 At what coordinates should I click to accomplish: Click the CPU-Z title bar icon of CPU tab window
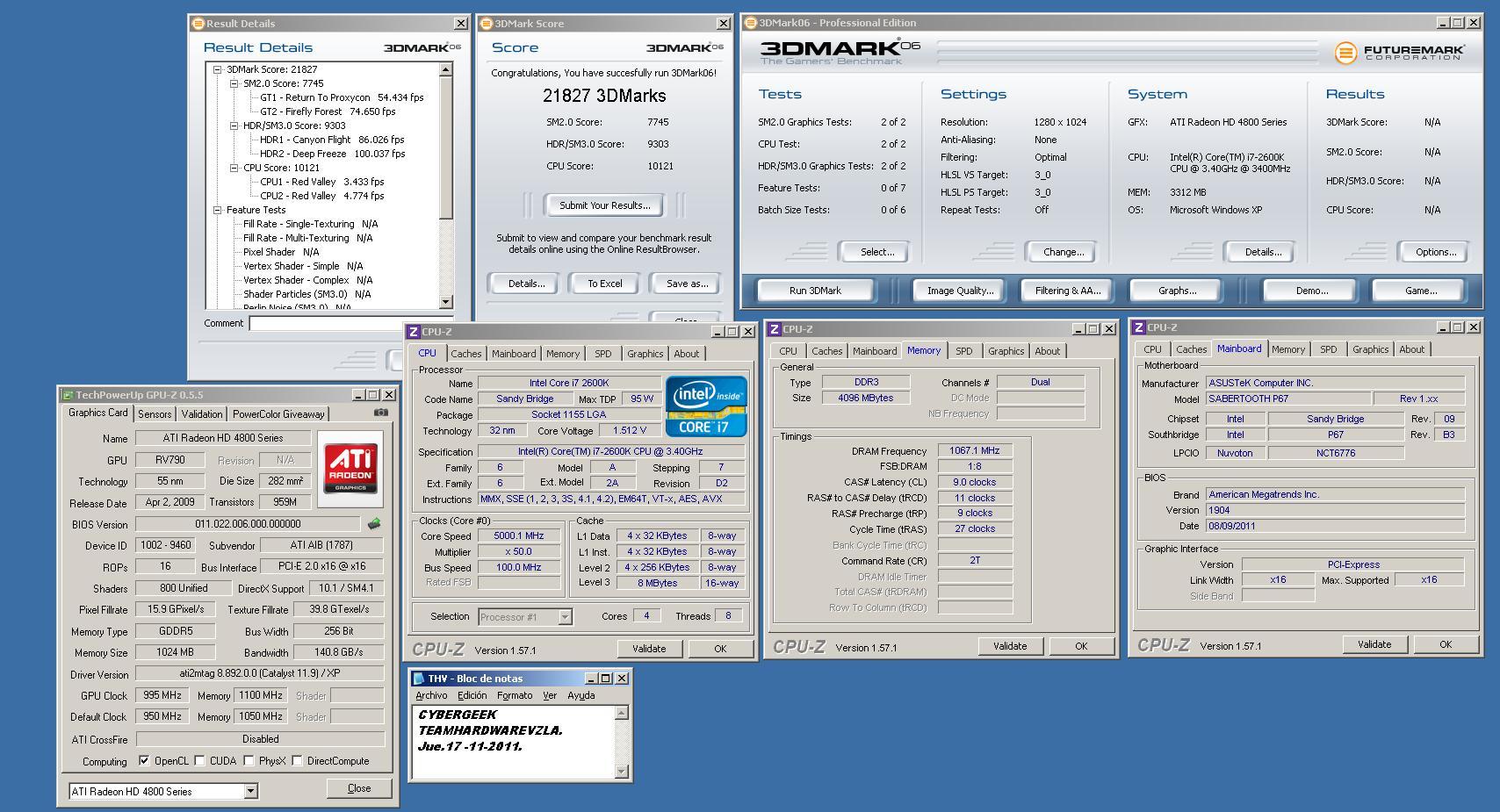(x=414, y=332)
